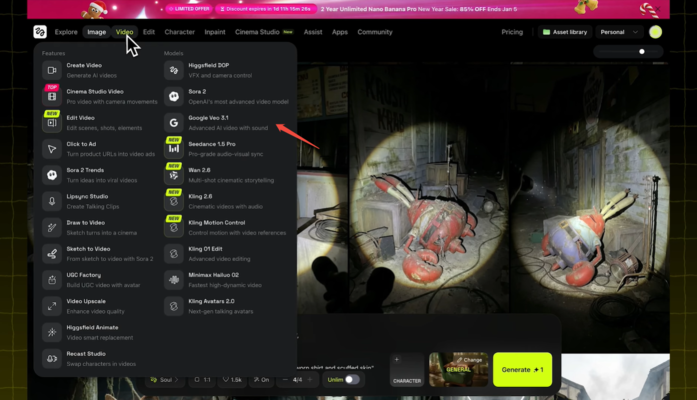Click the LIMITED OFFER banner badge
697x400 pixels.
point(189,9)
